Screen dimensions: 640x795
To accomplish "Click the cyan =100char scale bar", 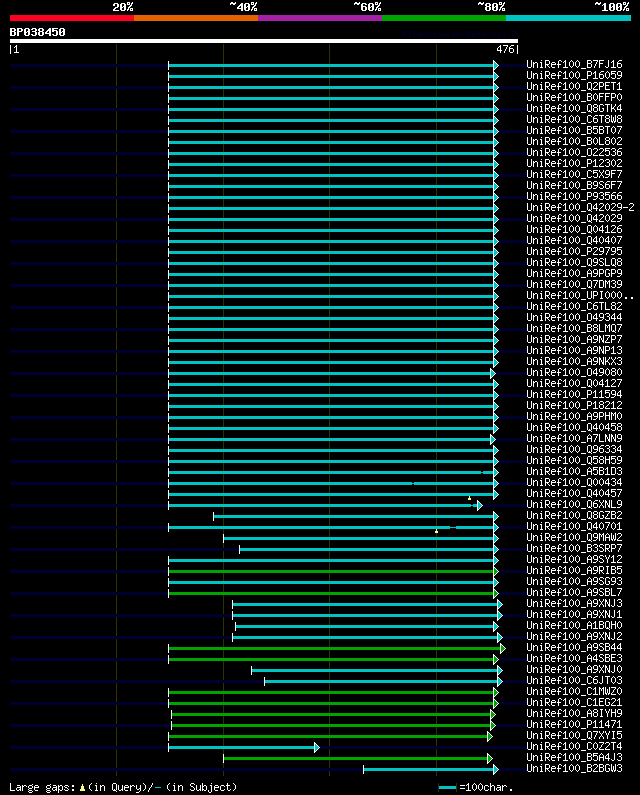I will pos(447,787).
